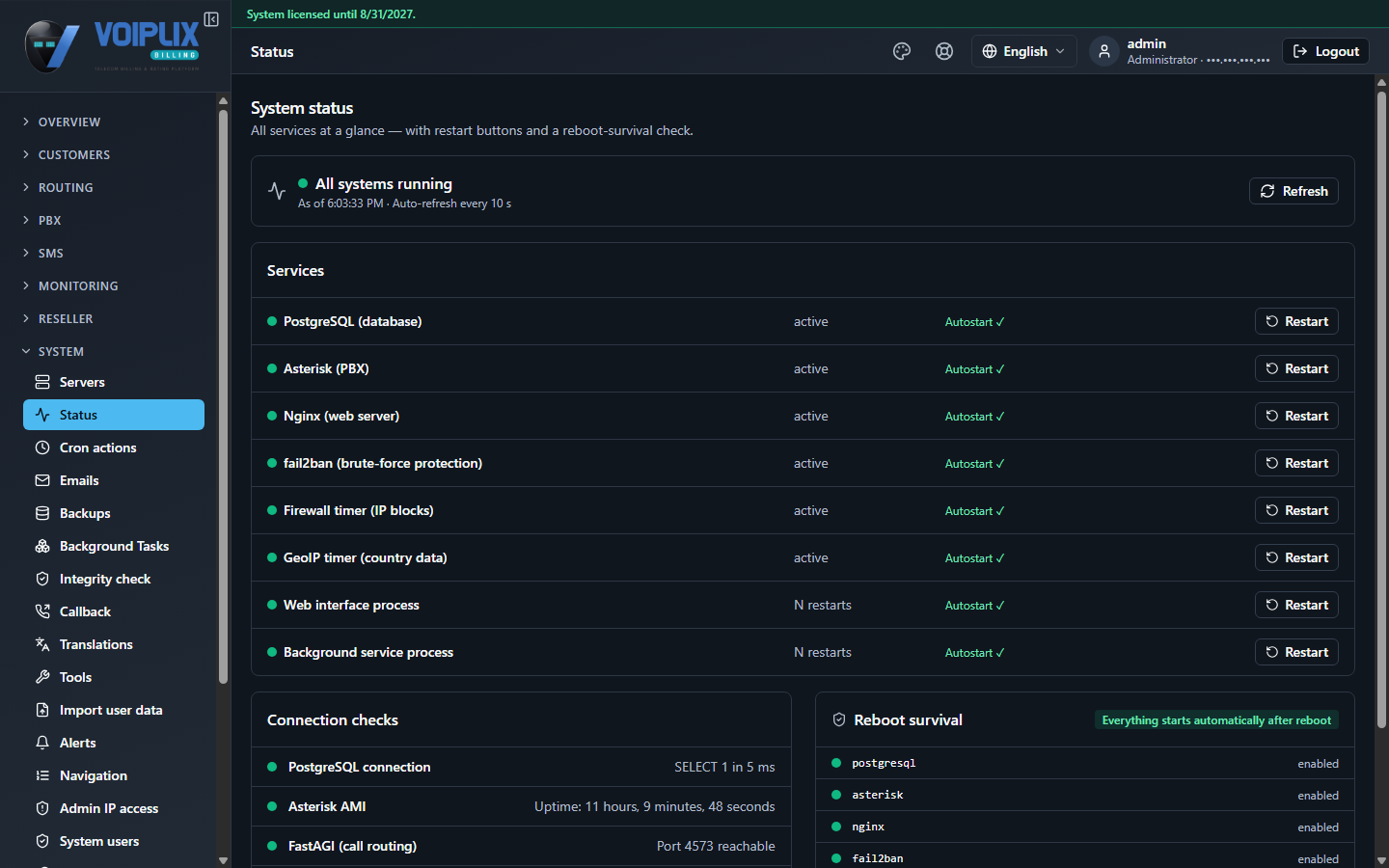Expand the MONITORING section
The height and width of the screenshot is (868, 1389).
tap(108, 285)
